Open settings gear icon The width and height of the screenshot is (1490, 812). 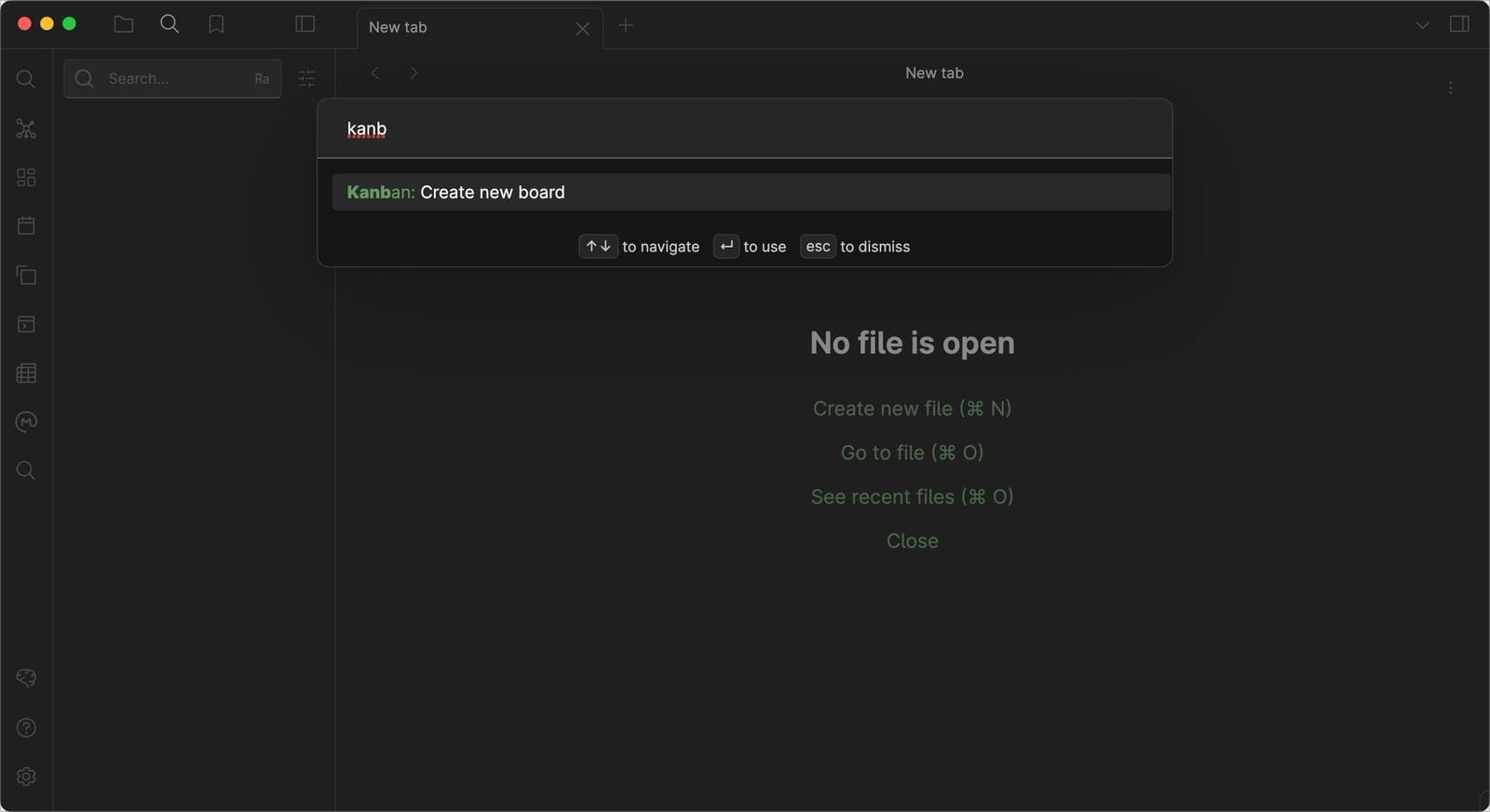tap(26, 777)
